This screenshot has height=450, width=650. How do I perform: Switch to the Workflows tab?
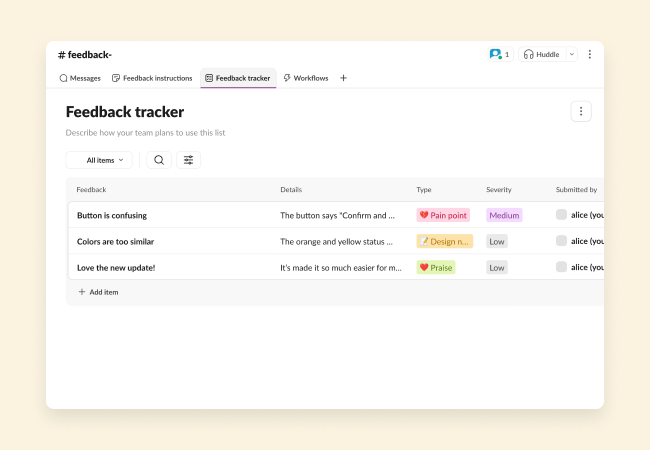coord(305,78)
